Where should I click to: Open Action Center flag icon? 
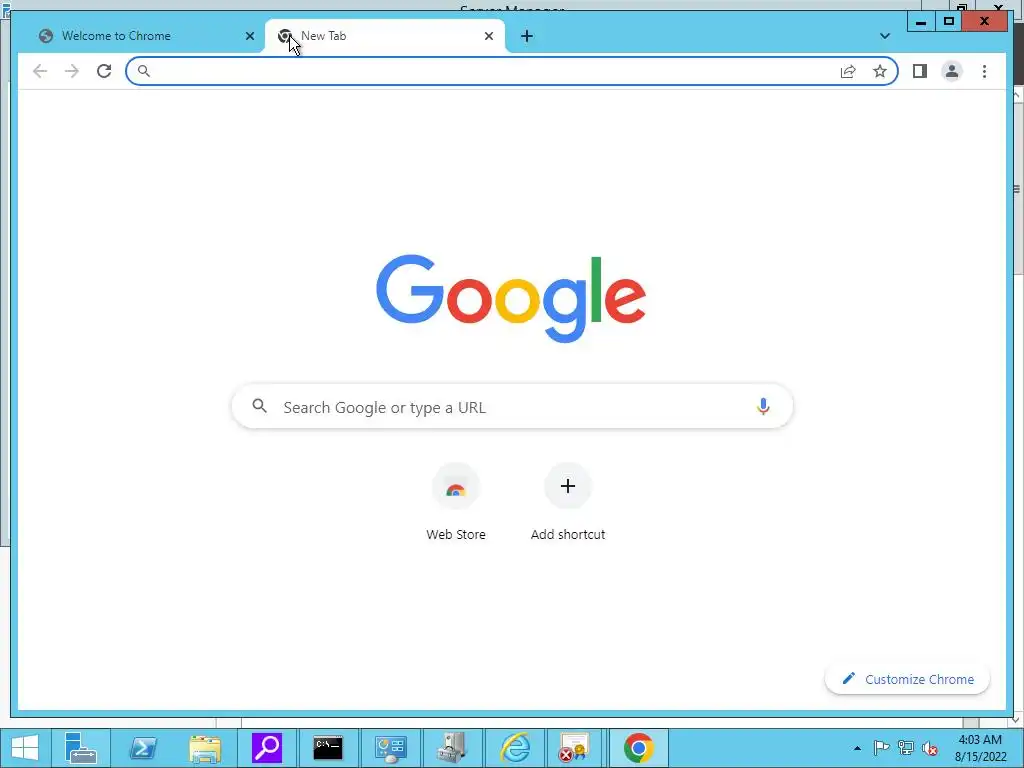(x=881, y=748)
